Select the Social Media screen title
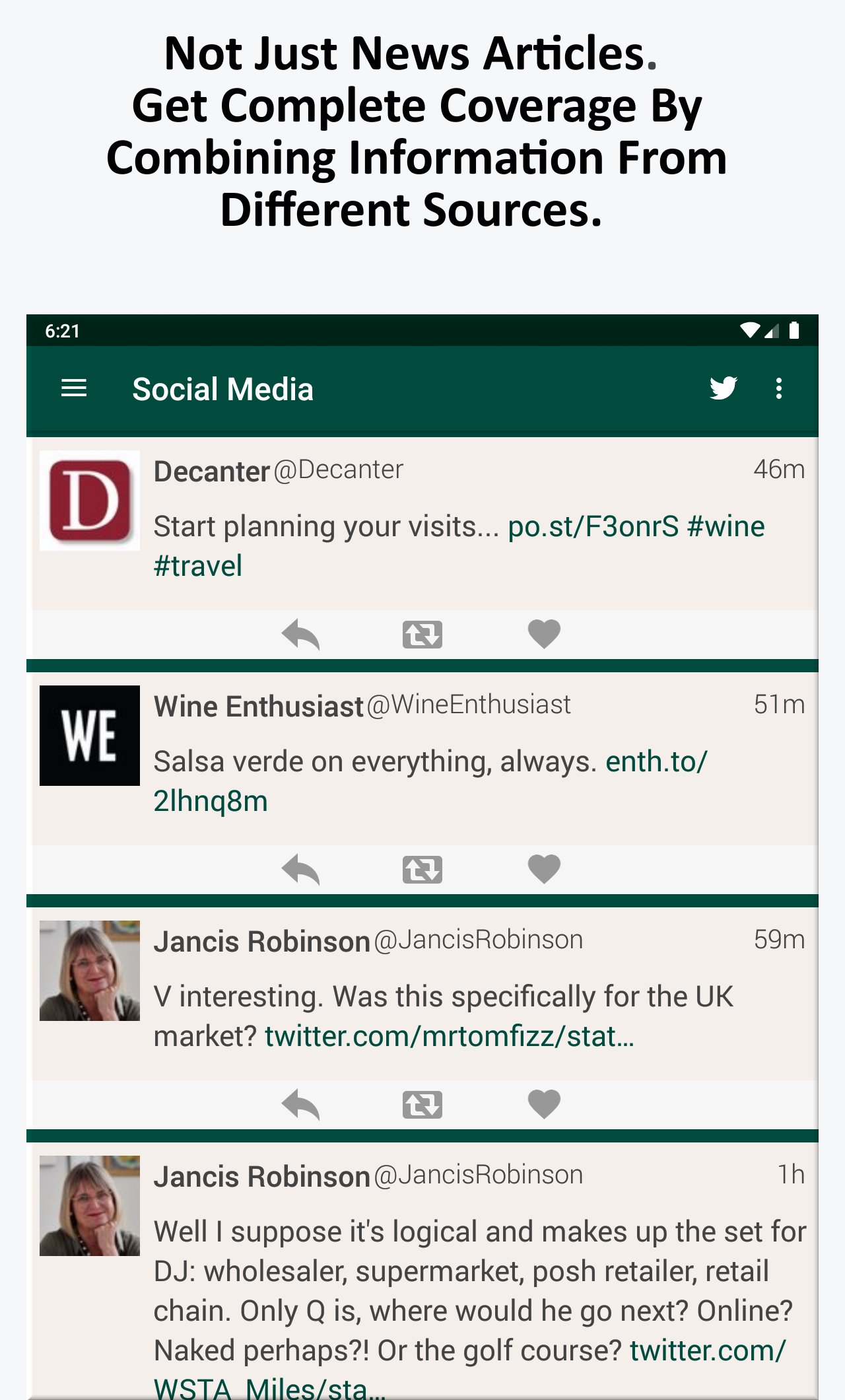This screenshot has width=845, height=1400. (x=222, y=389)
